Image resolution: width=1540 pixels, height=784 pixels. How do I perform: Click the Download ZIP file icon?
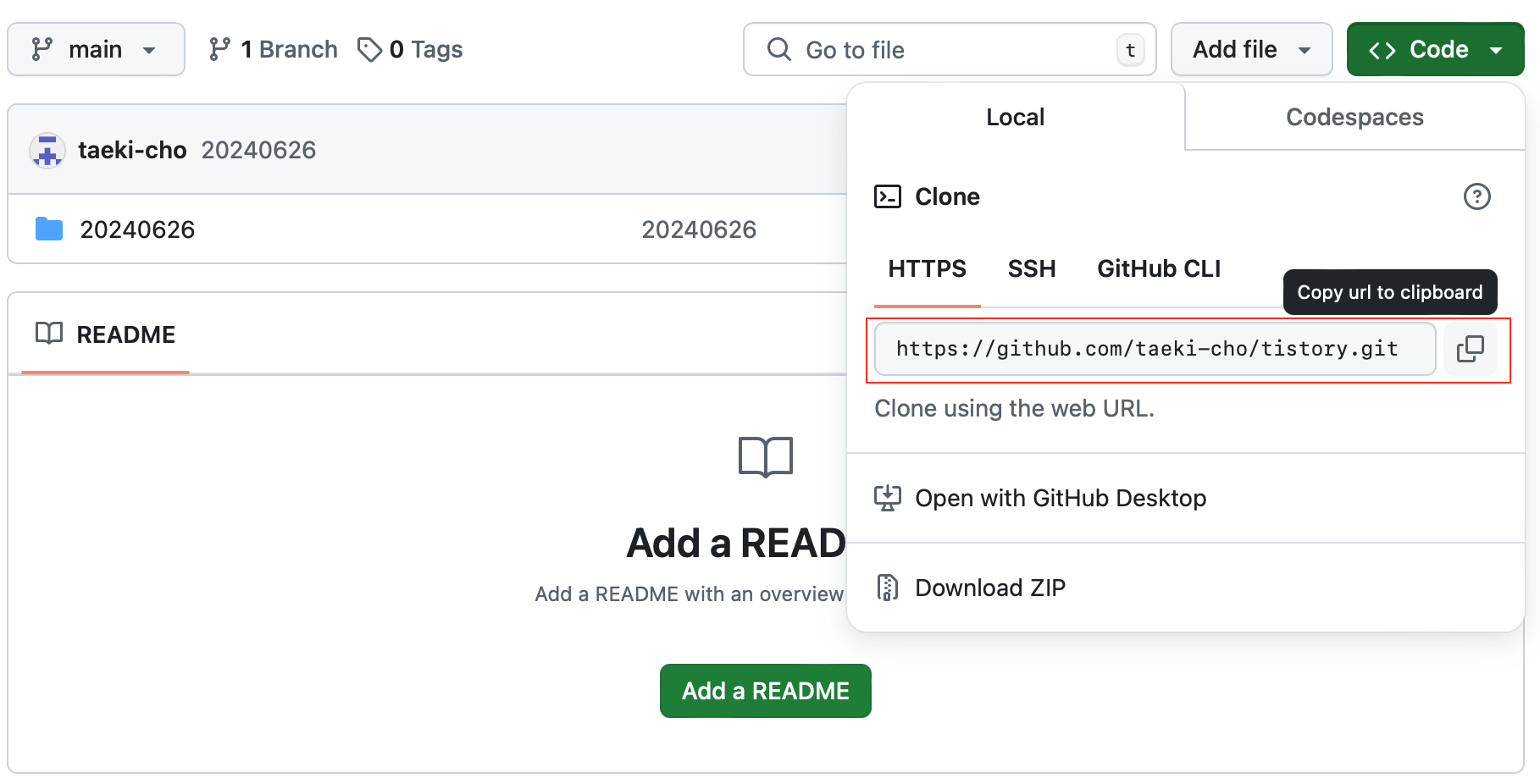tap(888, 588)
